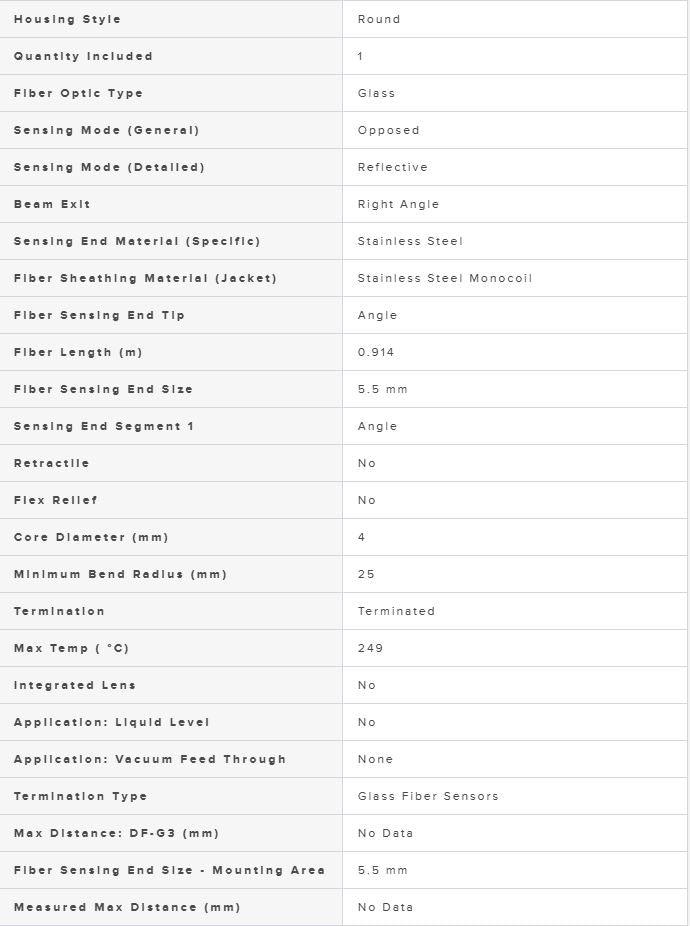This screenshot has height=926, width=690.
Task: Select the Fiber Length (m) label
Action: click(78, 352)
